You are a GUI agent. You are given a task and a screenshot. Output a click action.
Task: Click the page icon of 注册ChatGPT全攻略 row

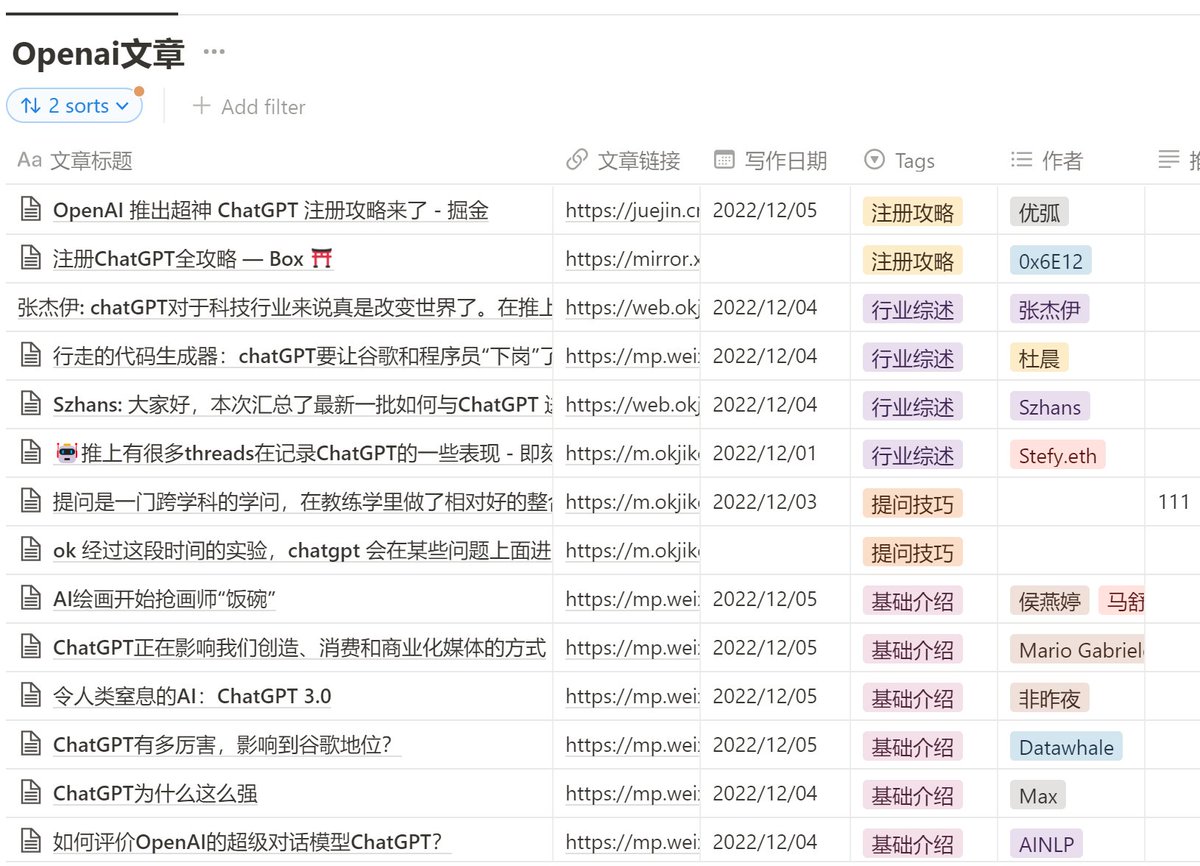(x=32, y=259)
